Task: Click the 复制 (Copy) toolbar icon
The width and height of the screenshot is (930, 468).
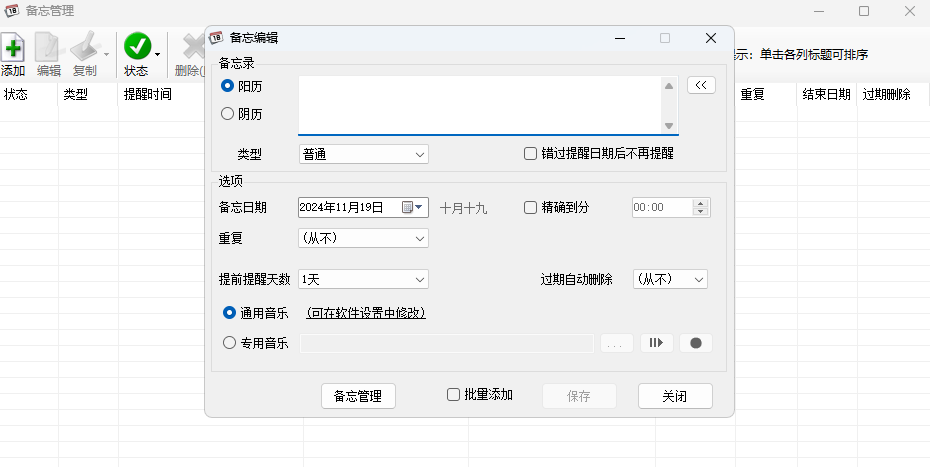Action: click(x=84, y=48)
